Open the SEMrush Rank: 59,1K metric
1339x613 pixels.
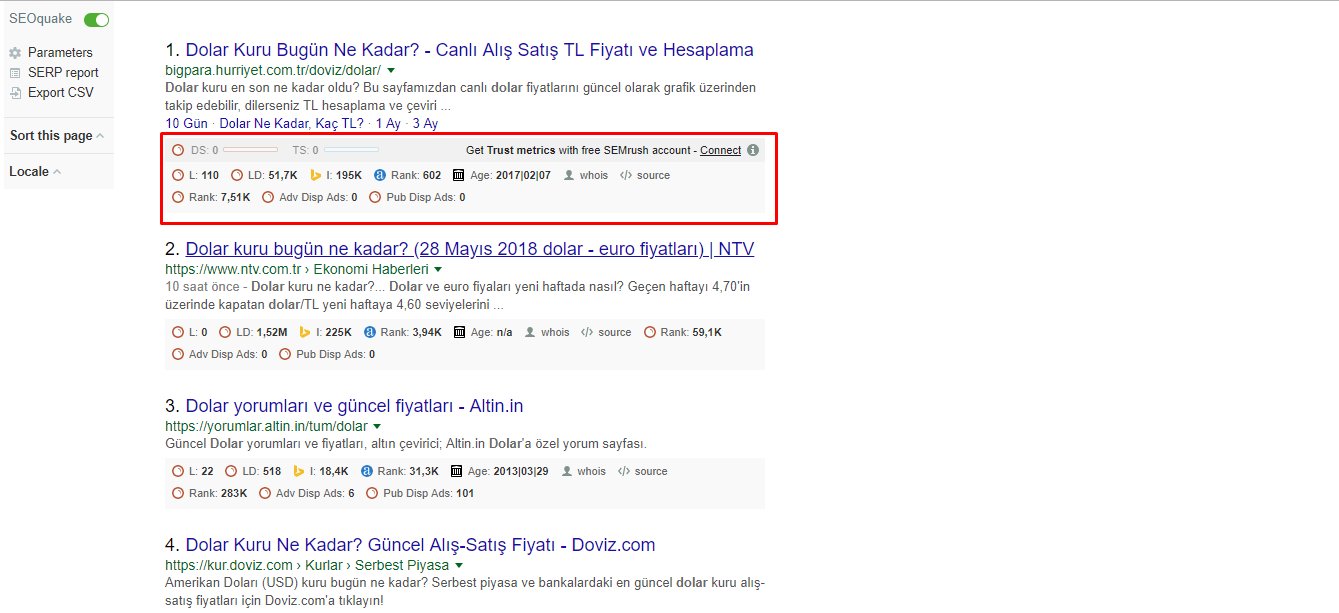tap(683, 332)
